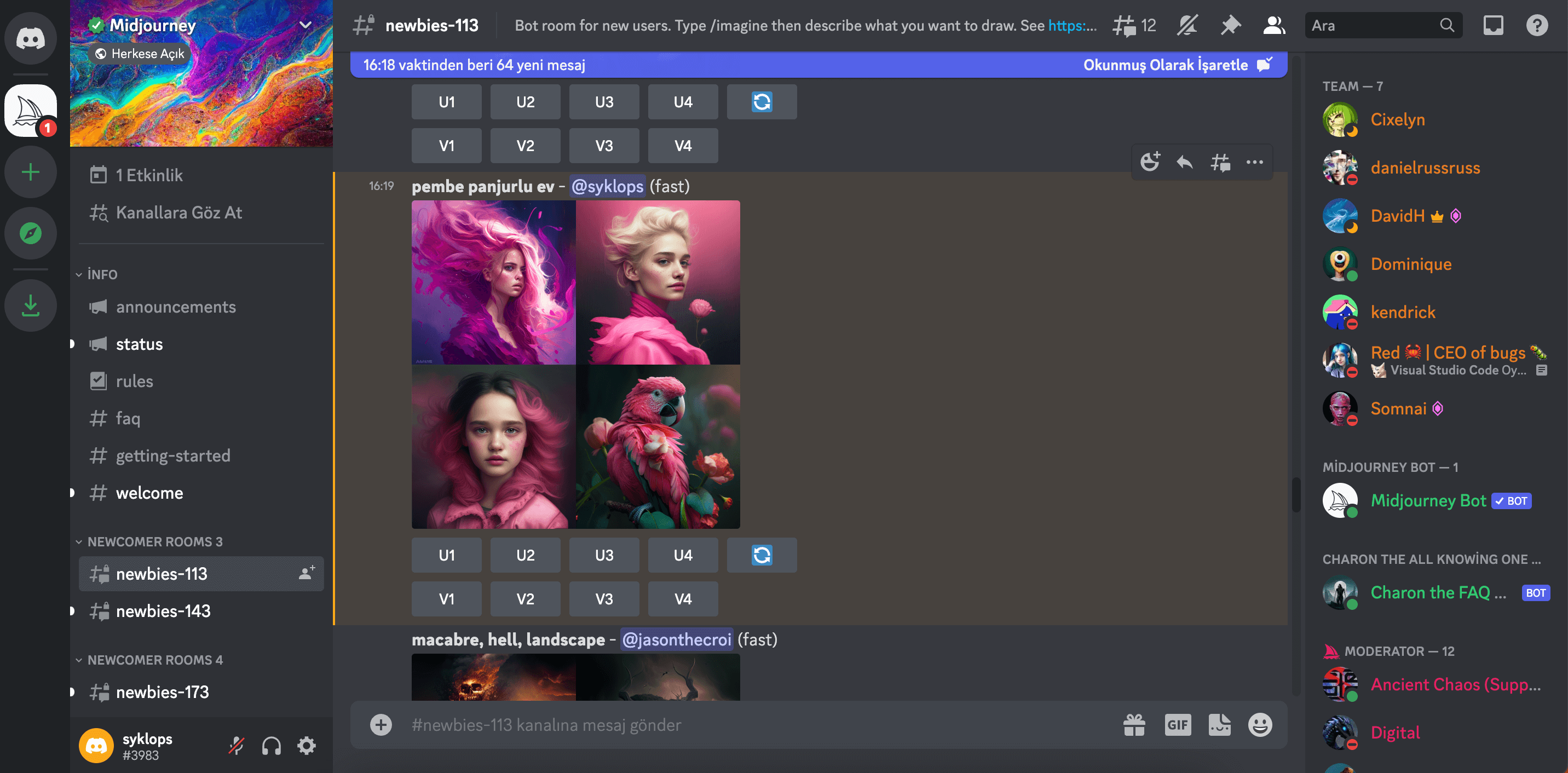The height and width of the screenshot is (773, 1568).
Task: Click U3 upscale under pink images
Action: [604, 555]
